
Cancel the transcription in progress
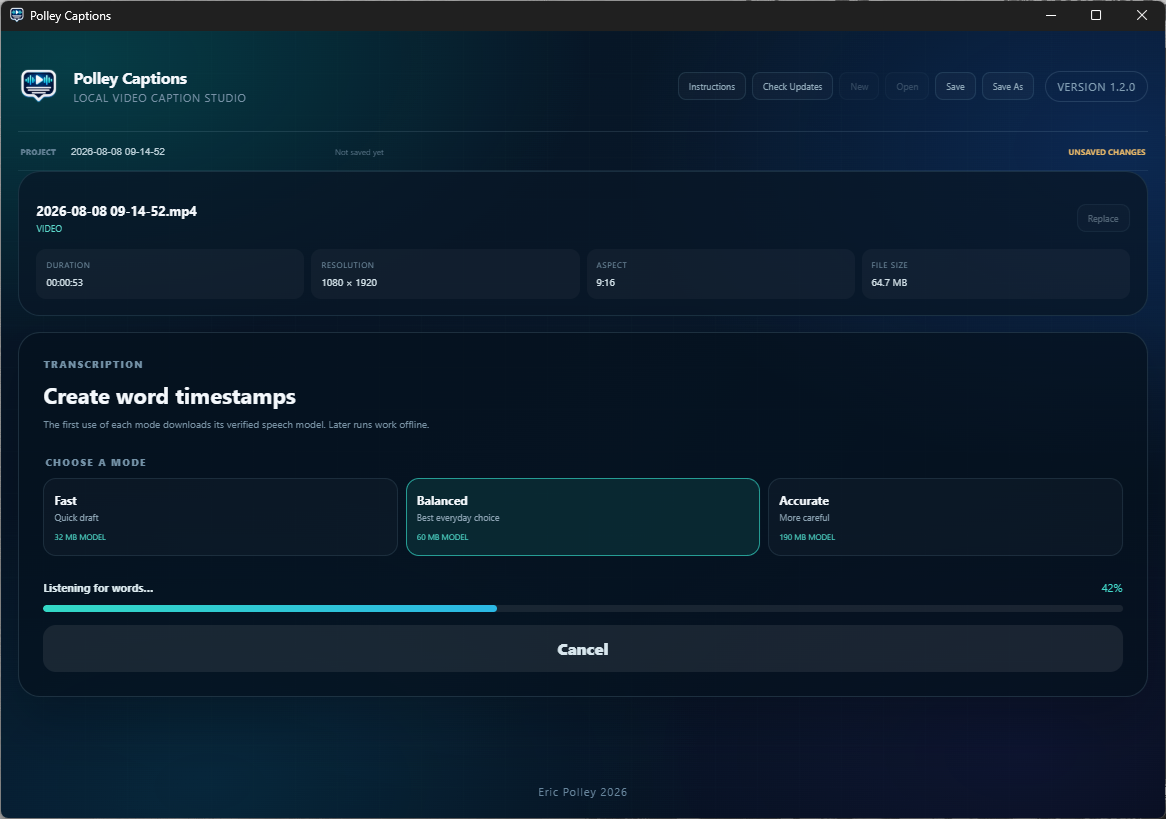(x=582, y=649)
